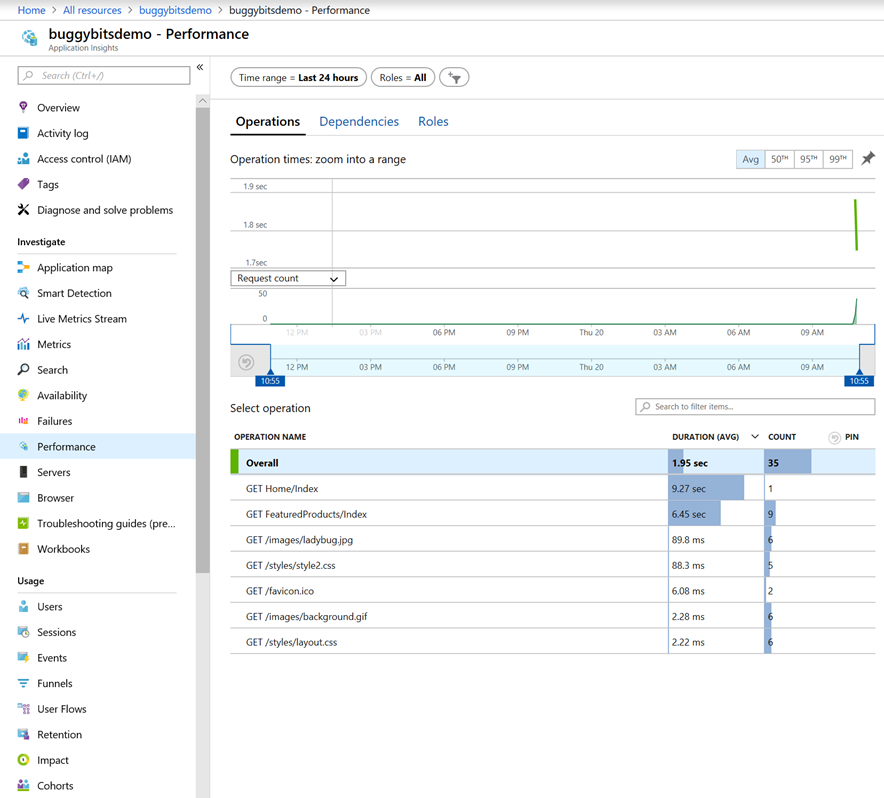The height and width of the screenshot is (798, 884).
Task: Click the Search to filter items field
Action: [755, 407]
